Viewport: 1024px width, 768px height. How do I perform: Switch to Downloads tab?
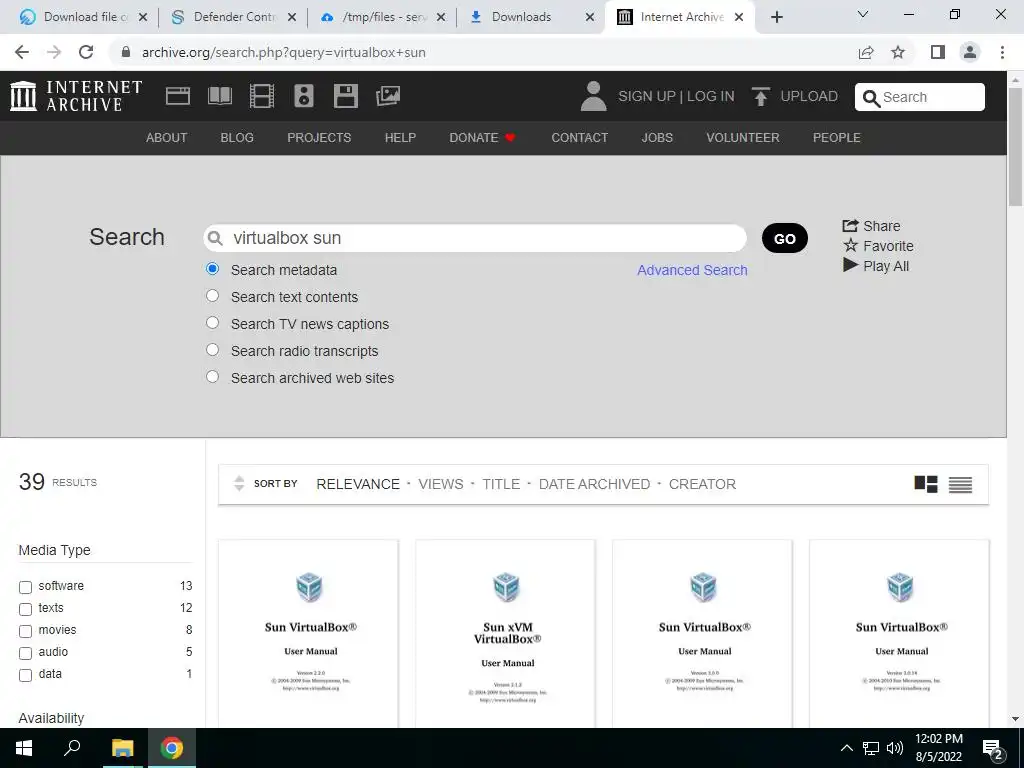pos(531,17)
